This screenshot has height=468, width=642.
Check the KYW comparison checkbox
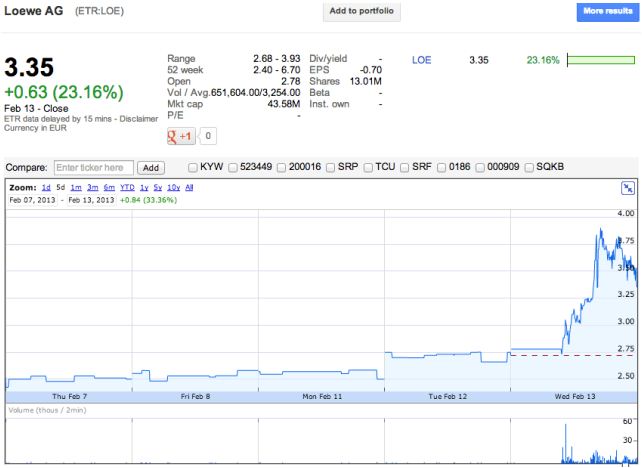194,167
